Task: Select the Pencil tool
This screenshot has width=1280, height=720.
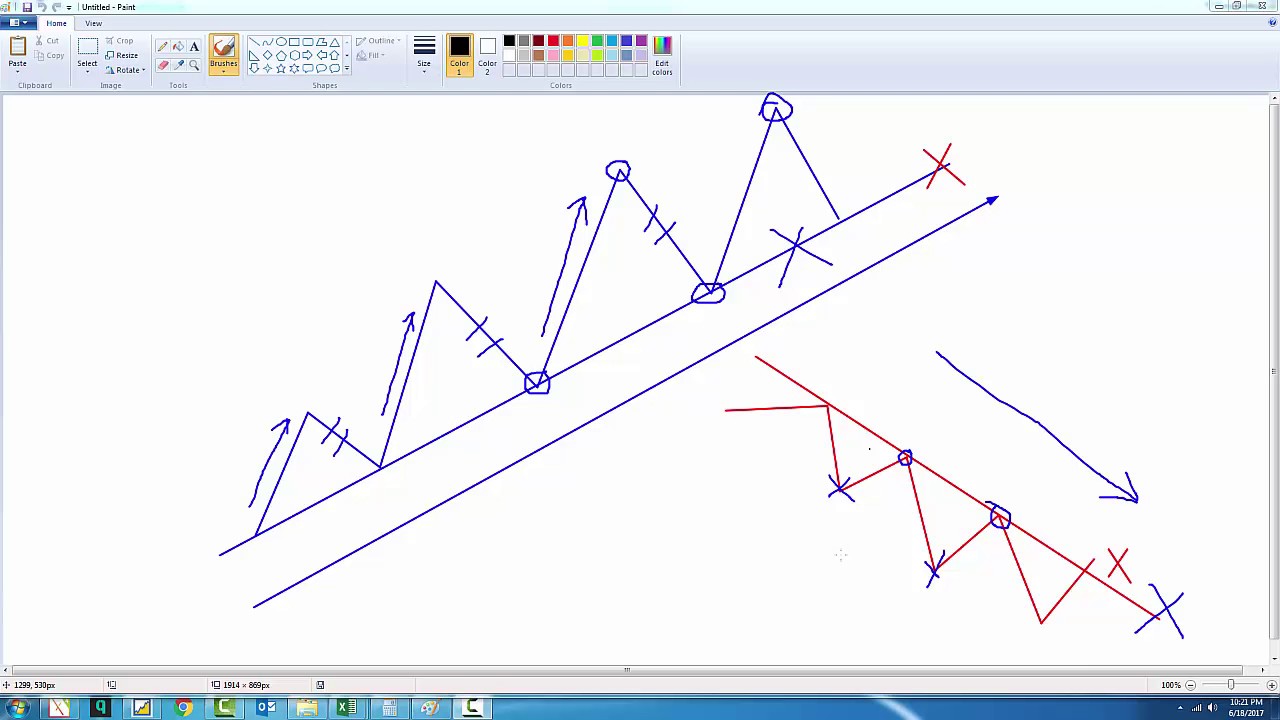Action: (x=163, y=47)
